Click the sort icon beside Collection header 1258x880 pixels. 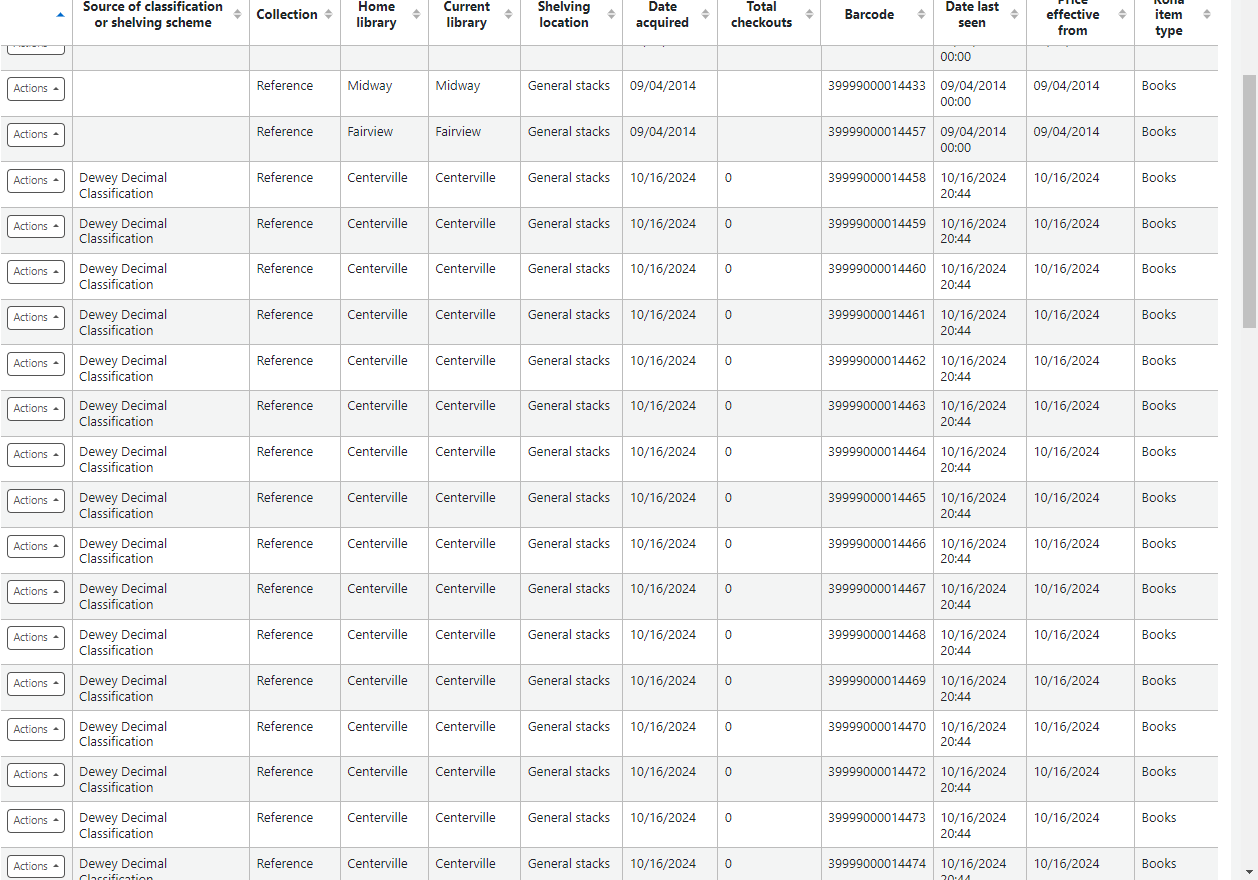point(329,15)
